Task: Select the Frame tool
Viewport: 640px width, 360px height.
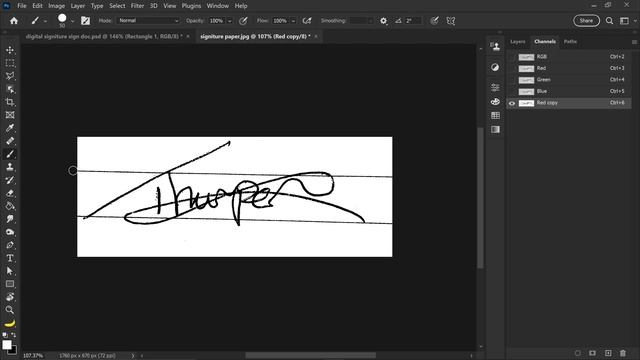Action: point(10,115)
